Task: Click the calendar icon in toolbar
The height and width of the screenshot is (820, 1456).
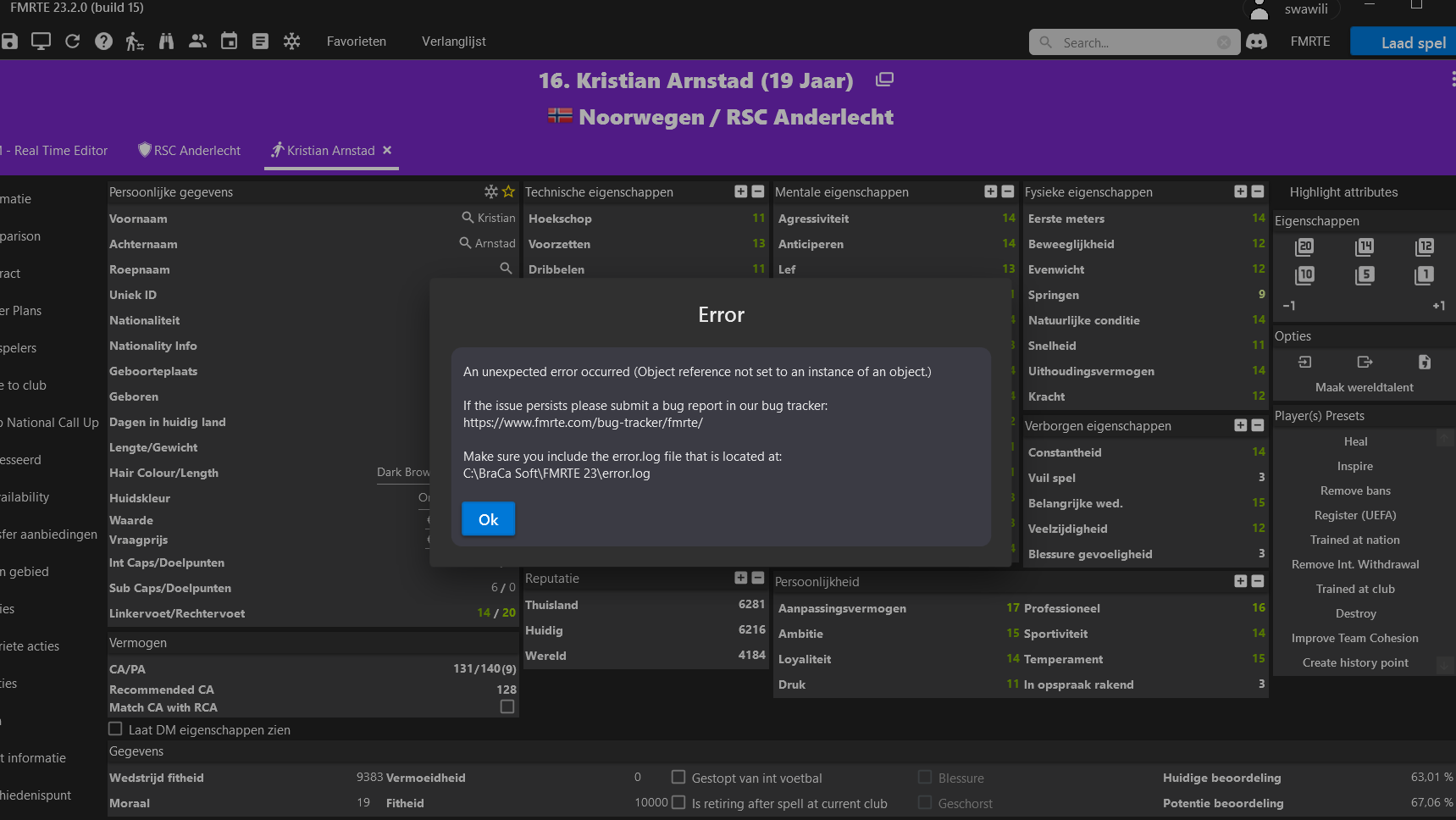Action: click(229, 42)
